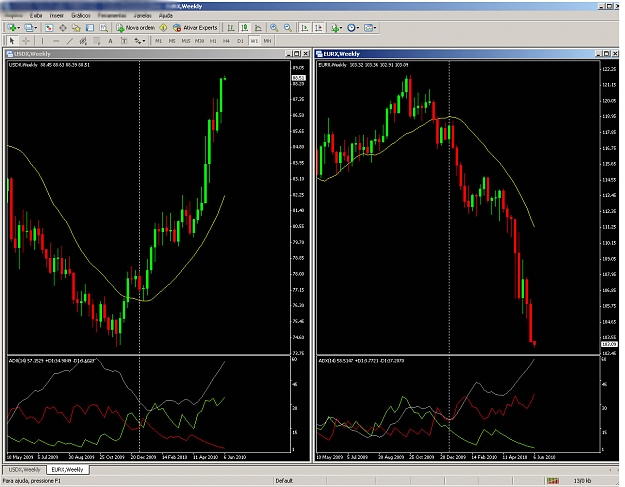This screenshot has height=487, width=625.
Task: Set timeframe to D1
Action: tap(240, 41)
